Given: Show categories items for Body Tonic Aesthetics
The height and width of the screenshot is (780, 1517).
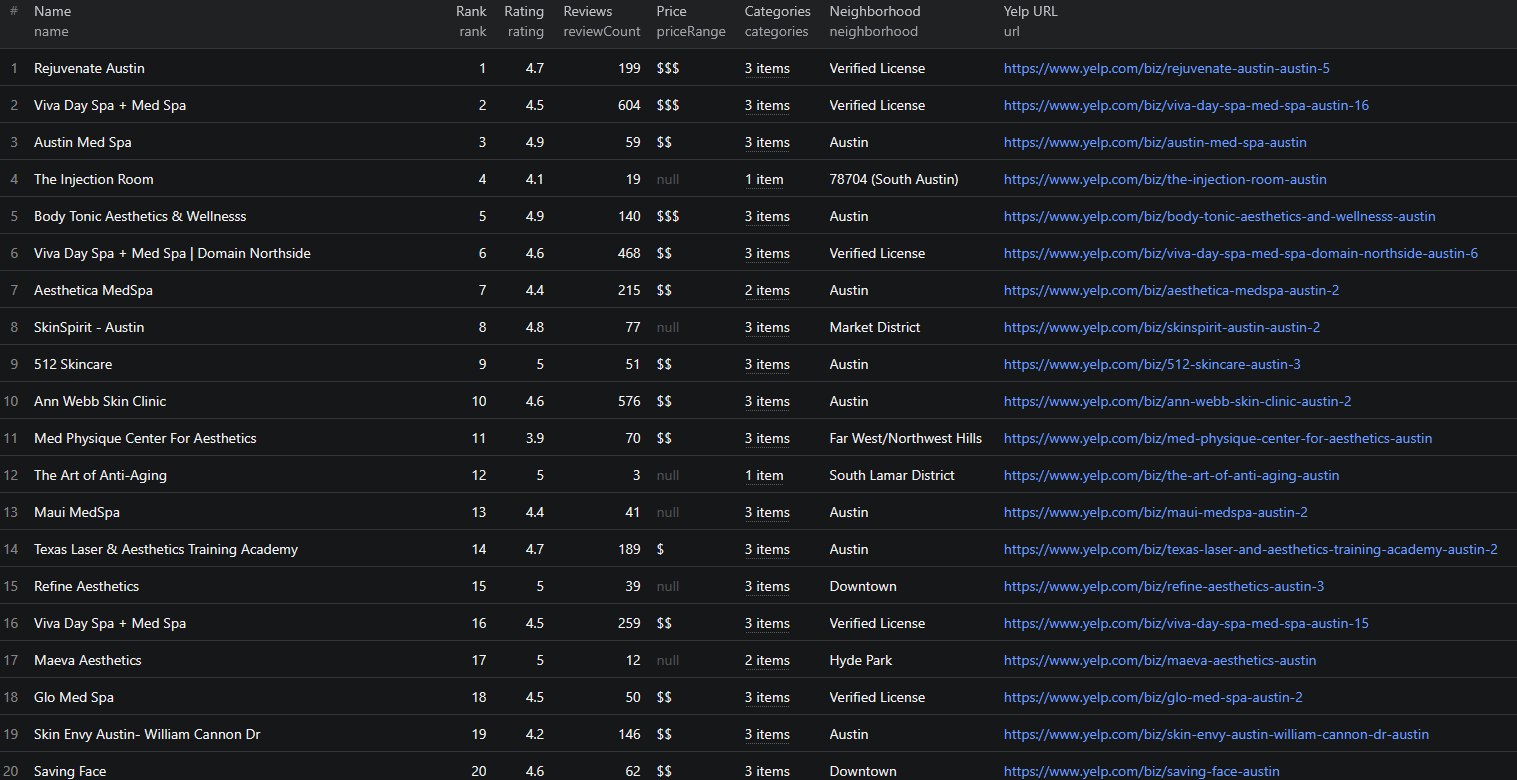Looking at the screenshot, I should point(767,216).
